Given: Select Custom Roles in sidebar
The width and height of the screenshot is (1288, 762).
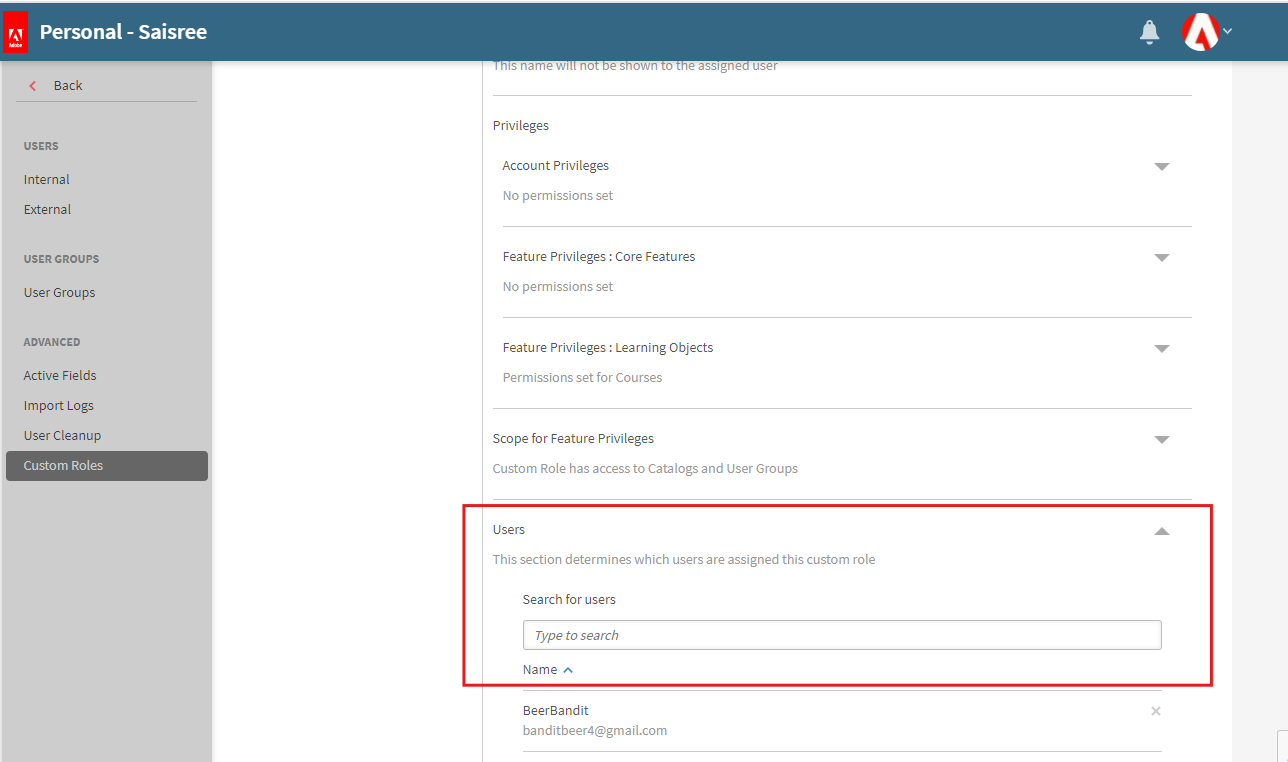Looking at the screenshot, I should [x=64, y=466].
